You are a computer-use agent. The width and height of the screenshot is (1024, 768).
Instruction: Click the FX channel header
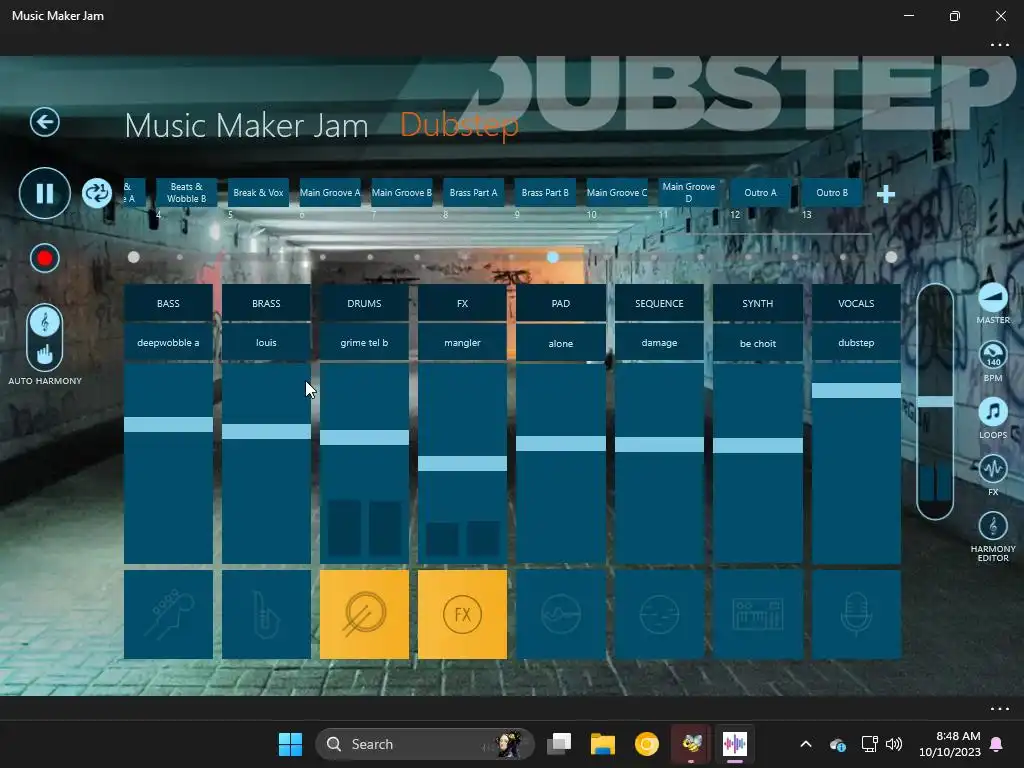(462, 303)
